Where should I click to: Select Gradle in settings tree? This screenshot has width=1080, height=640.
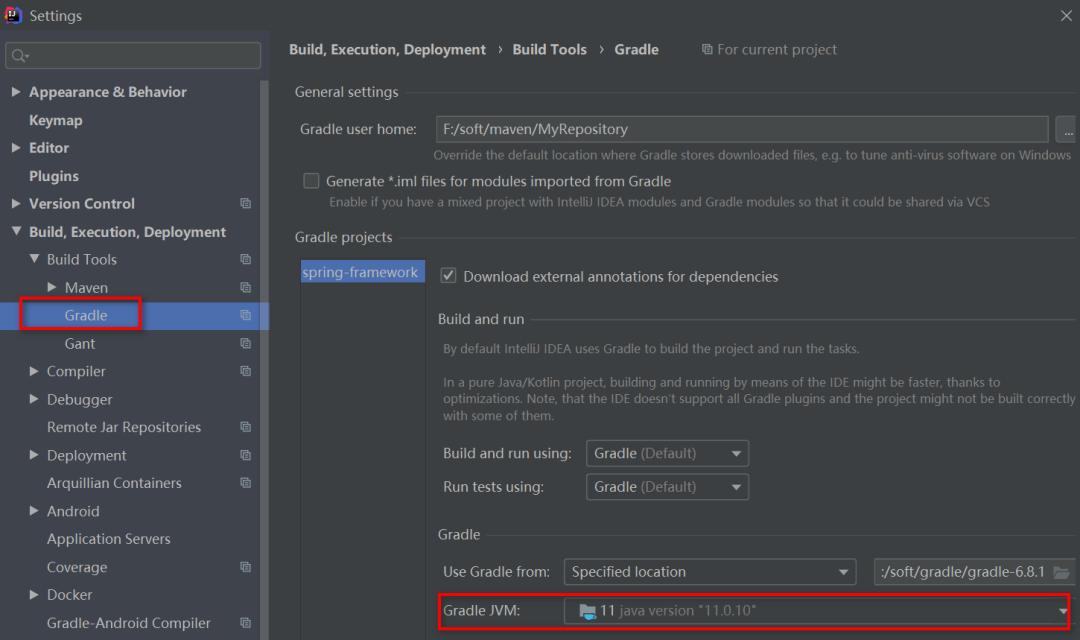(x=86, y=315)
